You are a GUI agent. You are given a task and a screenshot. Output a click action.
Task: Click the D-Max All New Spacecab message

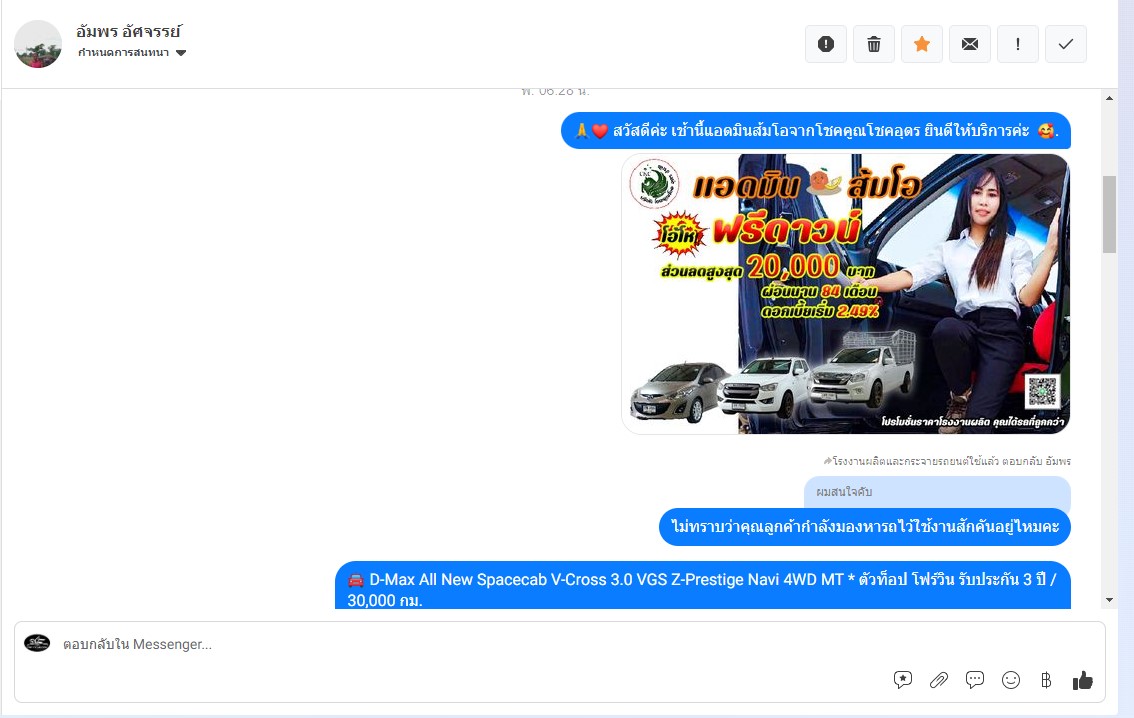click(x=703, y=586)
